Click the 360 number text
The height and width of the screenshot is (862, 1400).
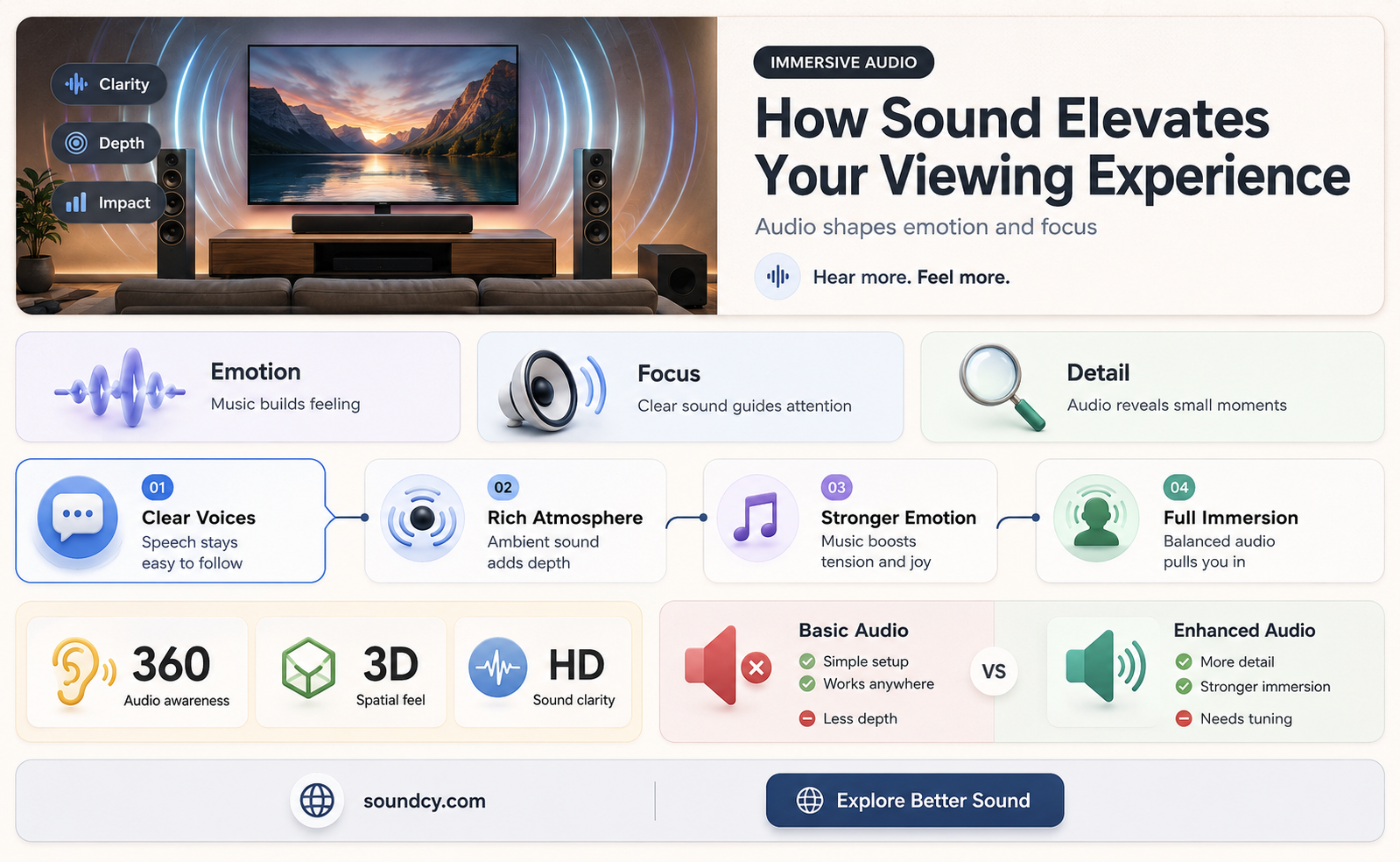pyautogui.click(x=172, y=664)
